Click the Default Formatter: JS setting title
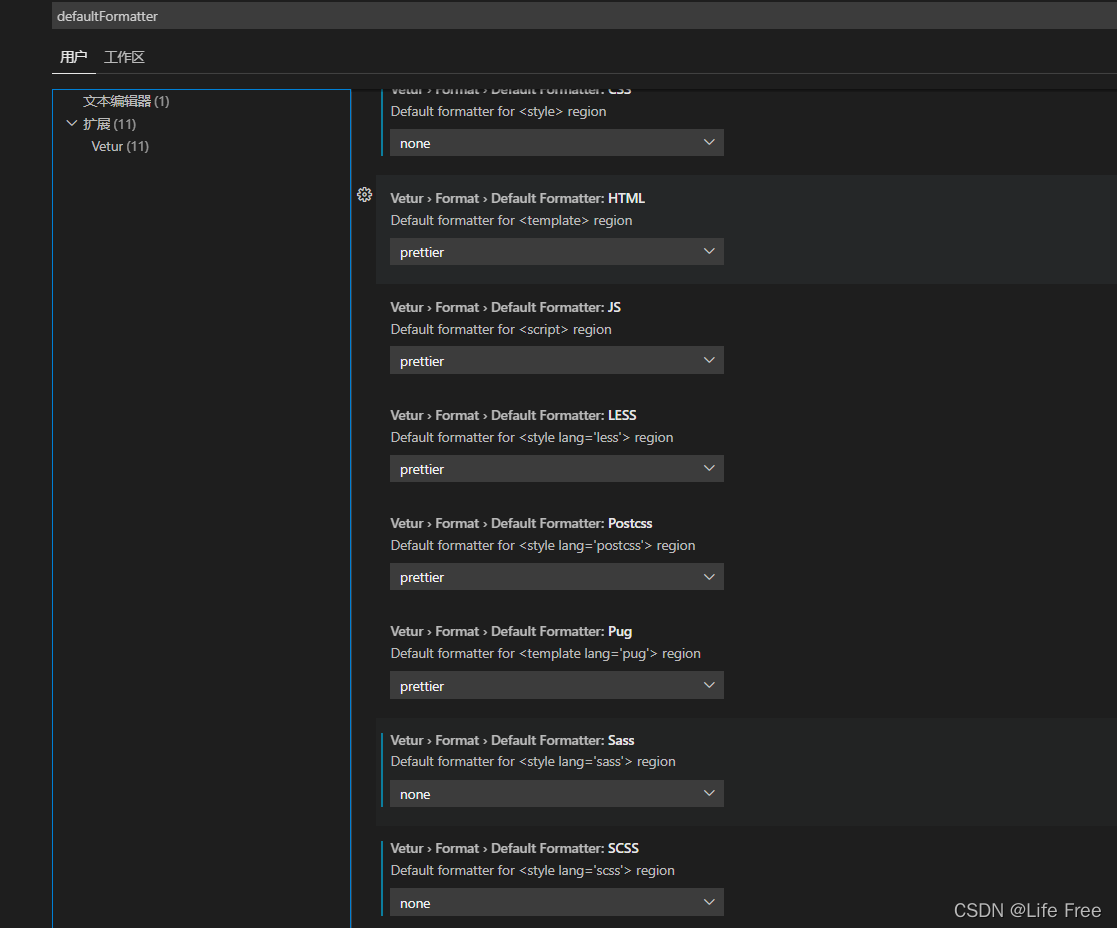The image size is (1117, 928). tap(505, 307)
